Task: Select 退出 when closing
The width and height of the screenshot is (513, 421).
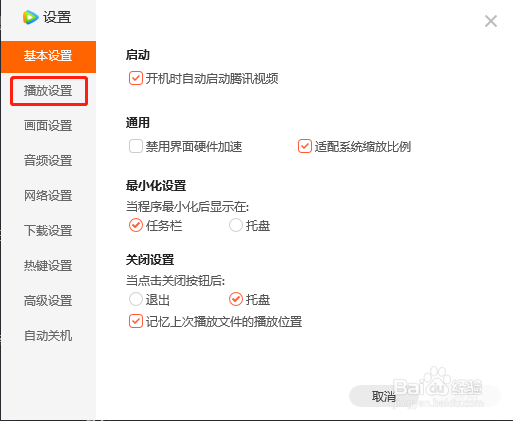Action: click(x=136, y=299)
